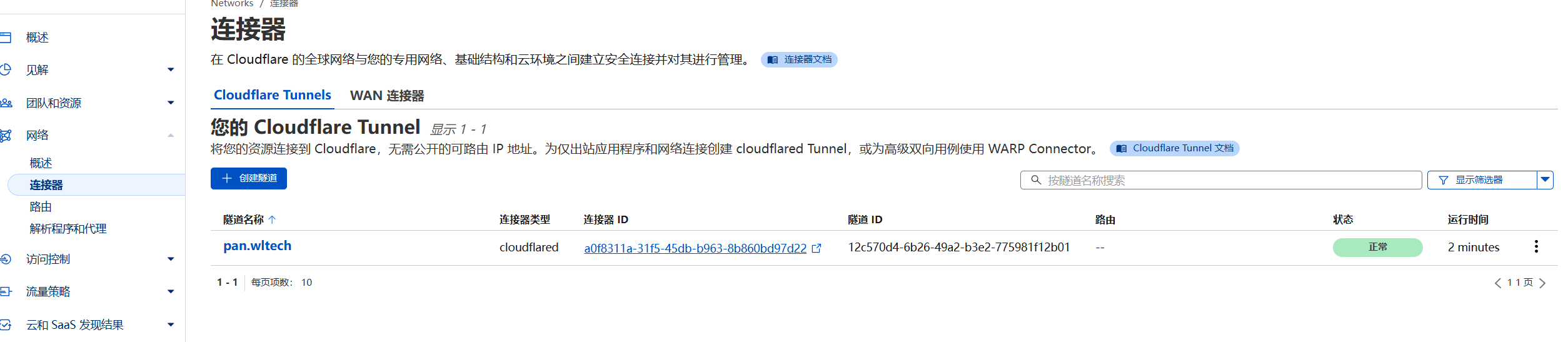Click the magnifier icon in tunnel search
The width and height of the screenshot is (1568, 342).
(x=1035, y=180)
